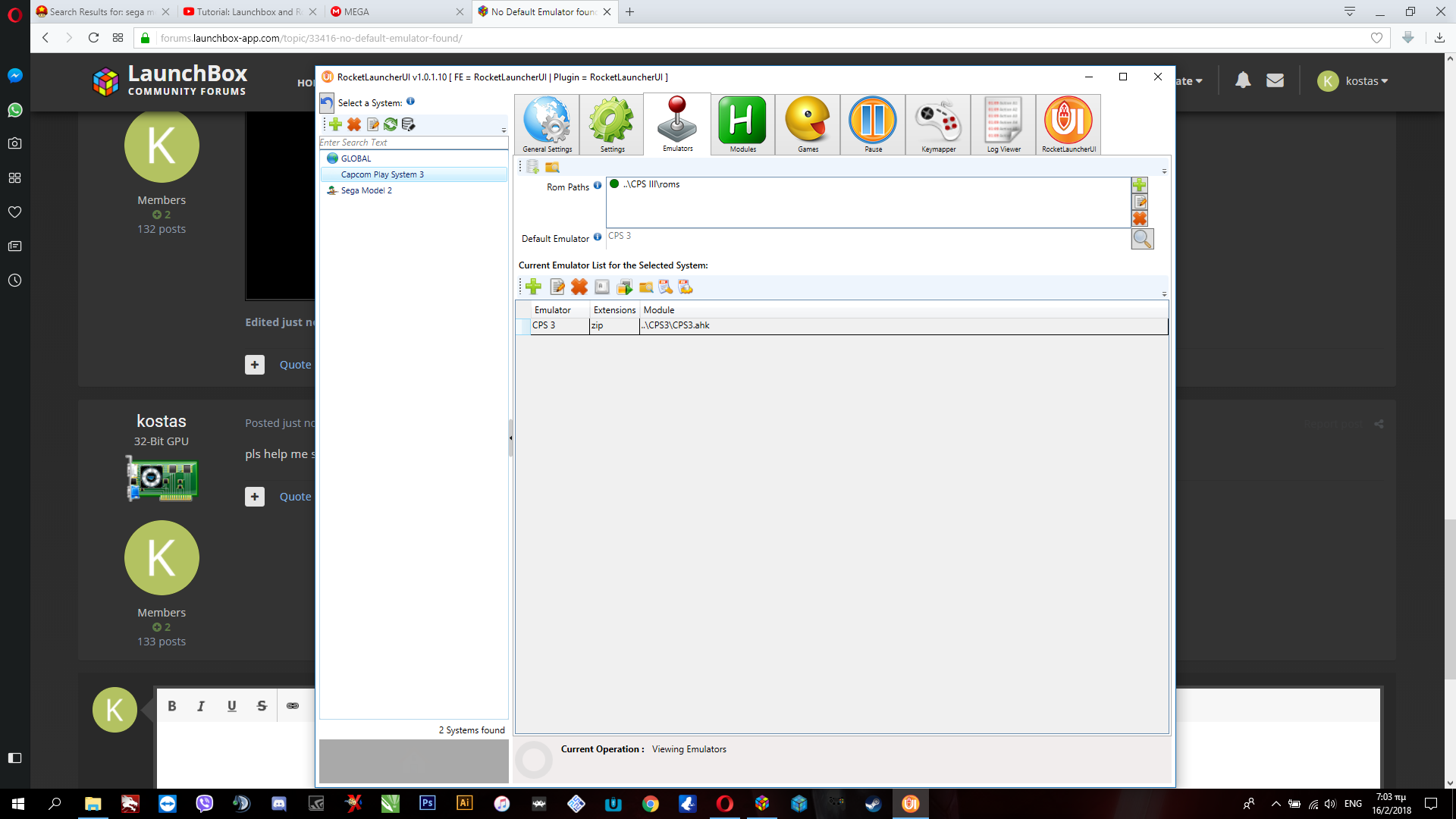Click the last document gear icon in emulator toolbar

[686, 287]
